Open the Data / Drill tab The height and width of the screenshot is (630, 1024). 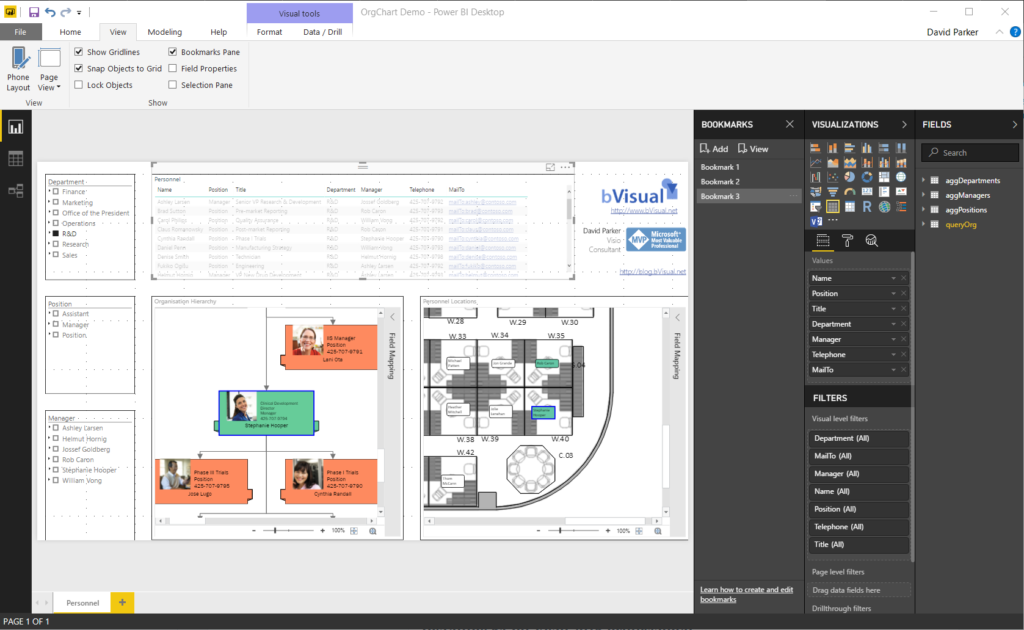pyautogui.click(x=322, y=31)
